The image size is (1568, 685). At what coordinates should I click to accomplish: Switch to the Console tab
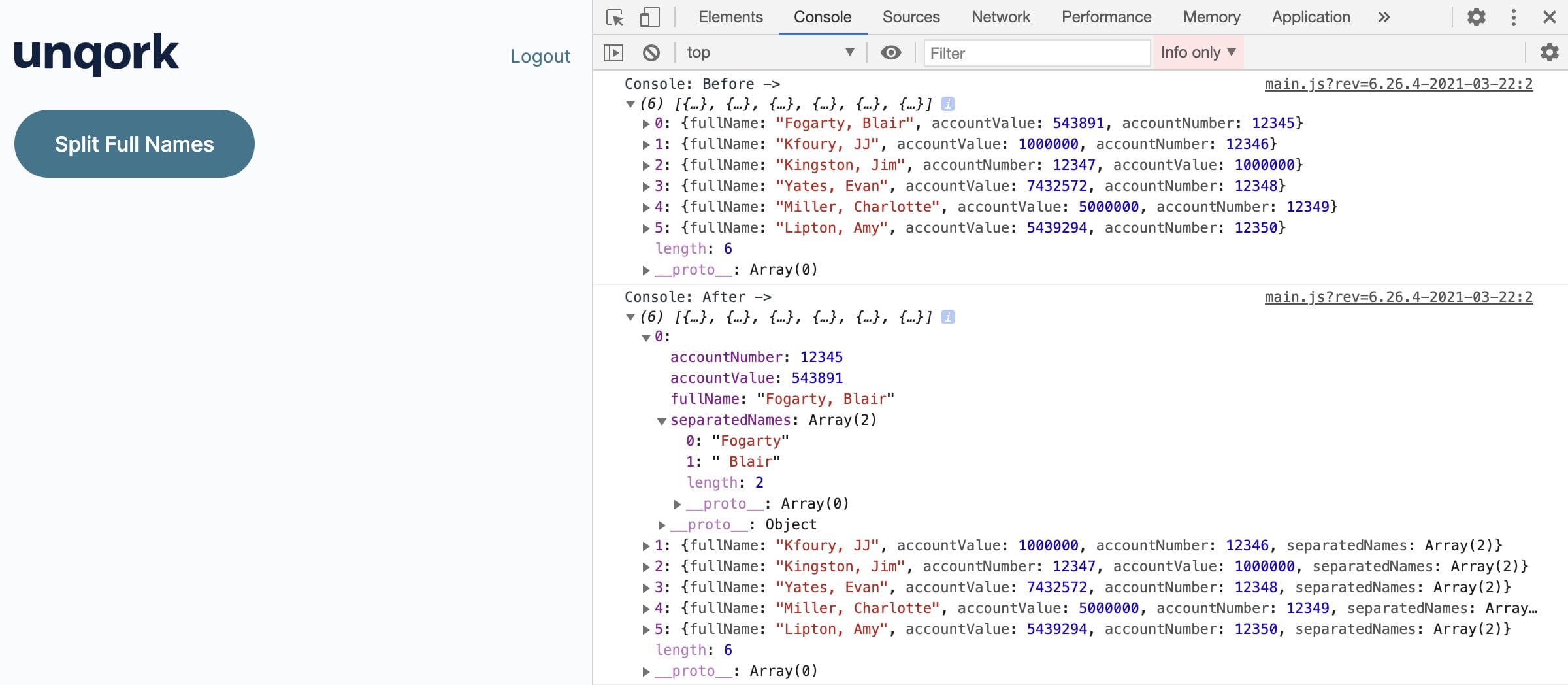click(x=823, y=17)
